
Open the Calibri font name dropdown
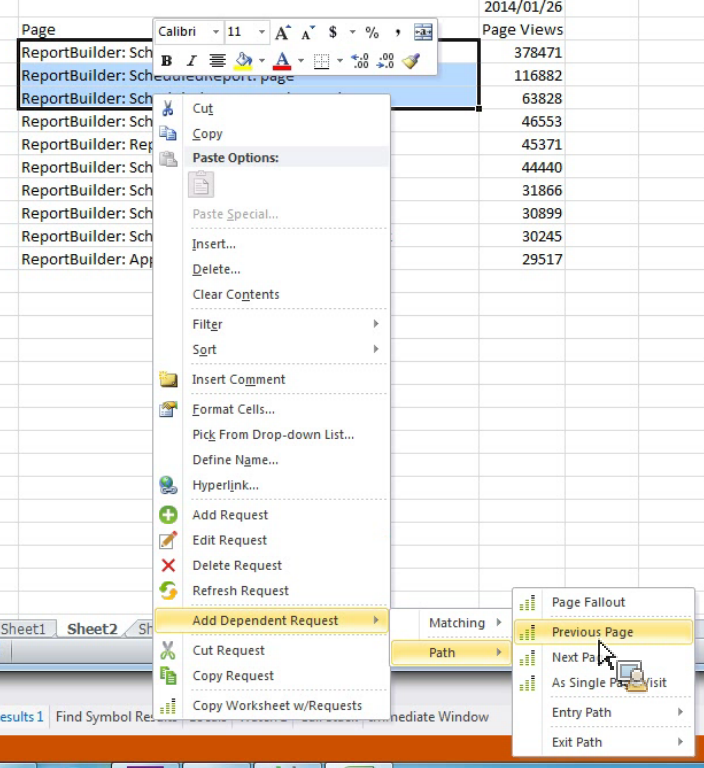tap(216, 32)
